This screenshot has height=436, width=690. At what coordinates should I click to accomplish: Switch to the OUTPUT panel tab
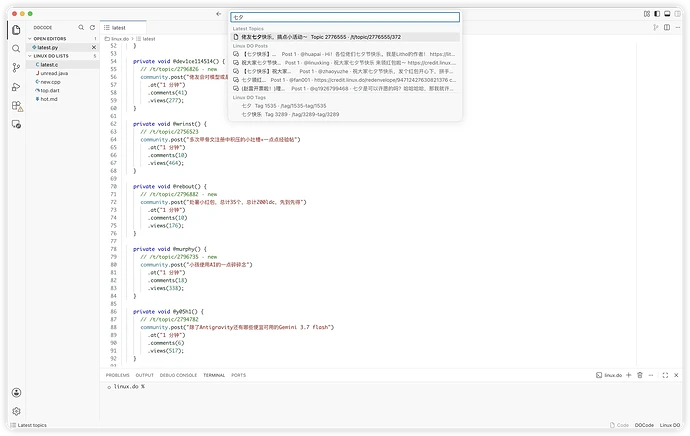pos(144,375)
